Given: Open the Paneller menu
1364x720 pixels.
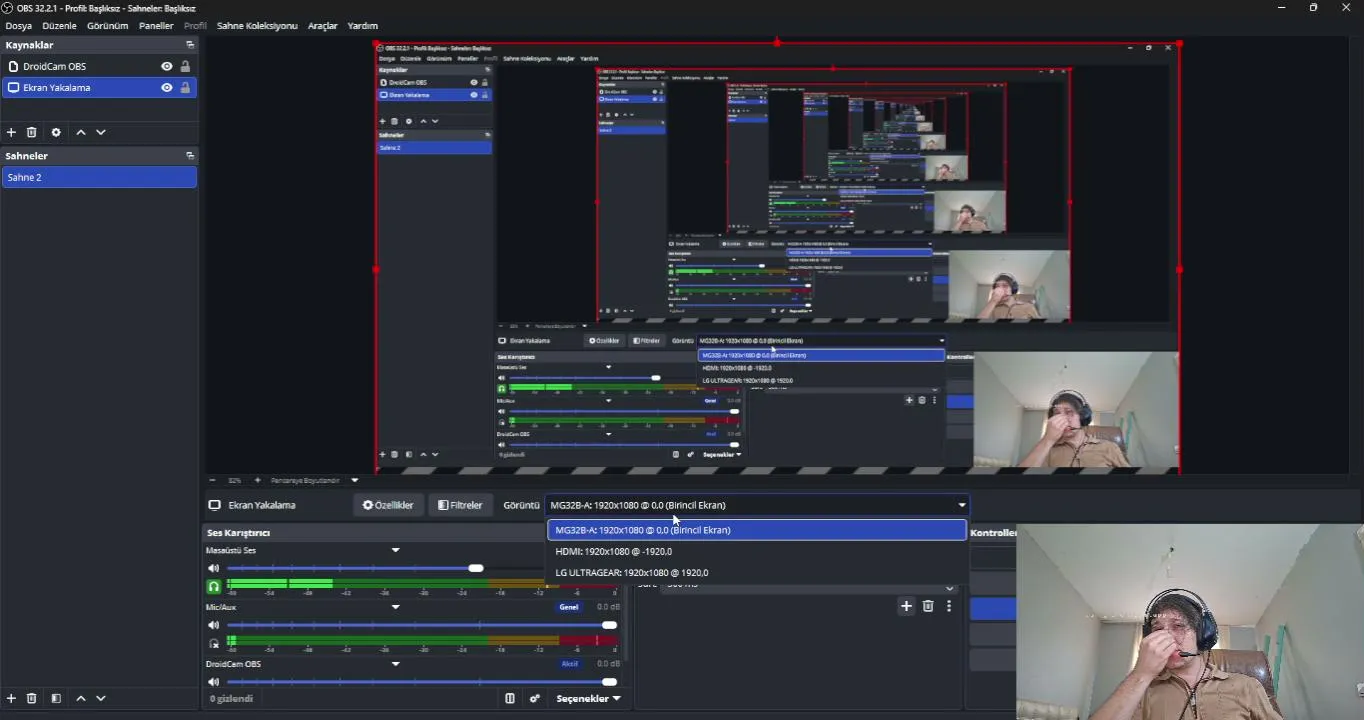Looking at the screenshot, I should coord(156,26).
